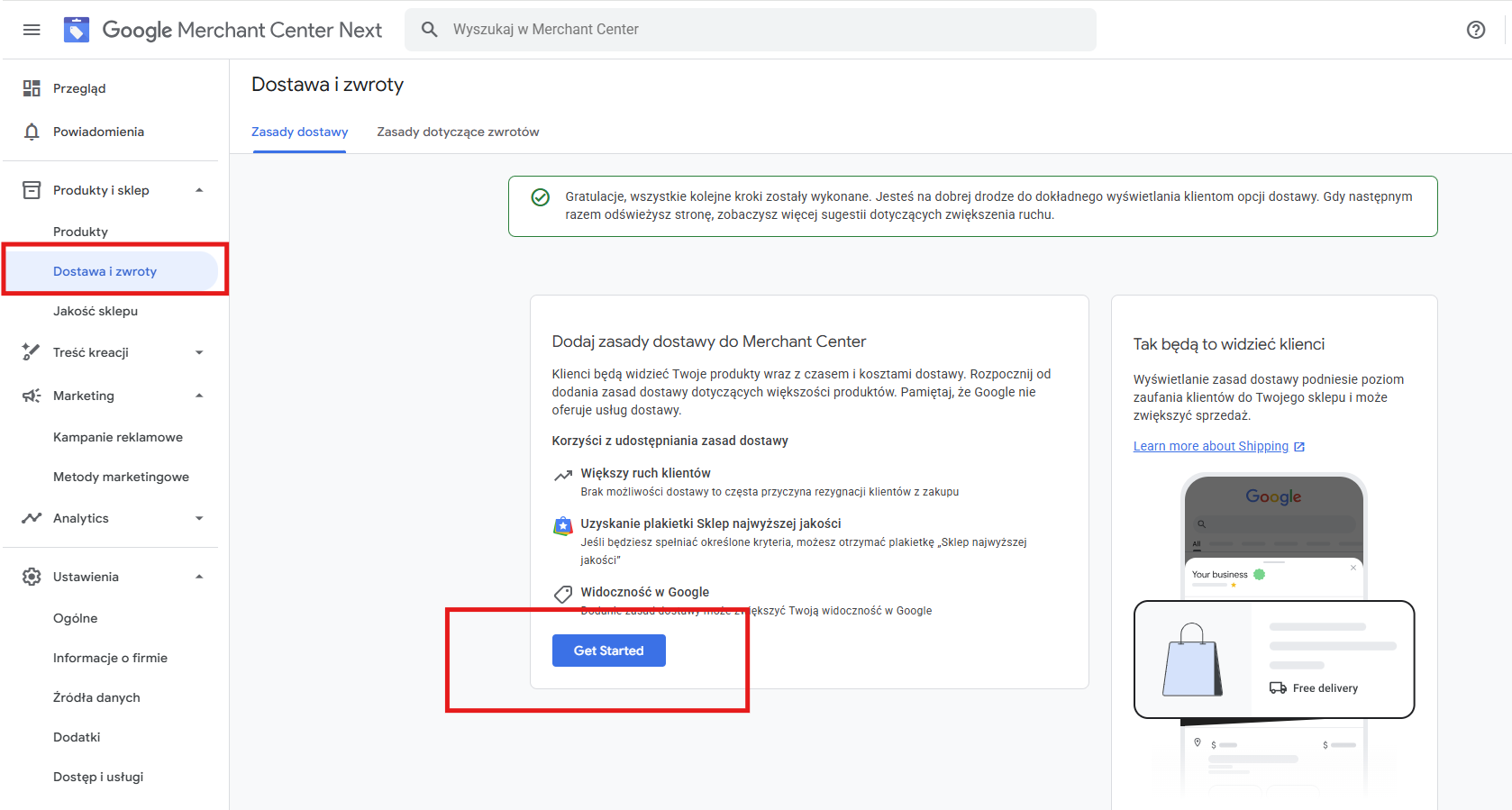
Task: Open Informacje o firmie page
Action: coord(111,658)
